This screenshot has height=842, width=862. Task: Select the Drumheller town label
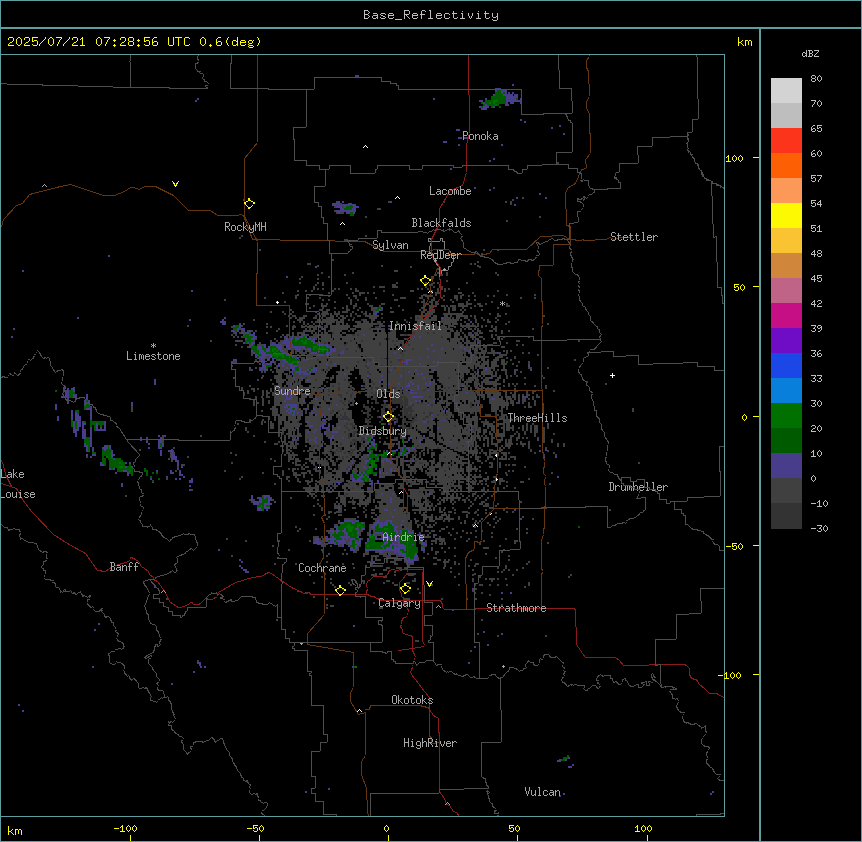[x=638, y=487]
